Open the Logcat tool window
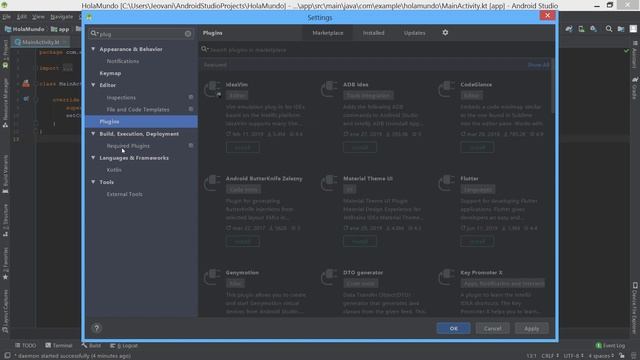The width and height of the screenshot is (640, 360). tap(124, 345)
